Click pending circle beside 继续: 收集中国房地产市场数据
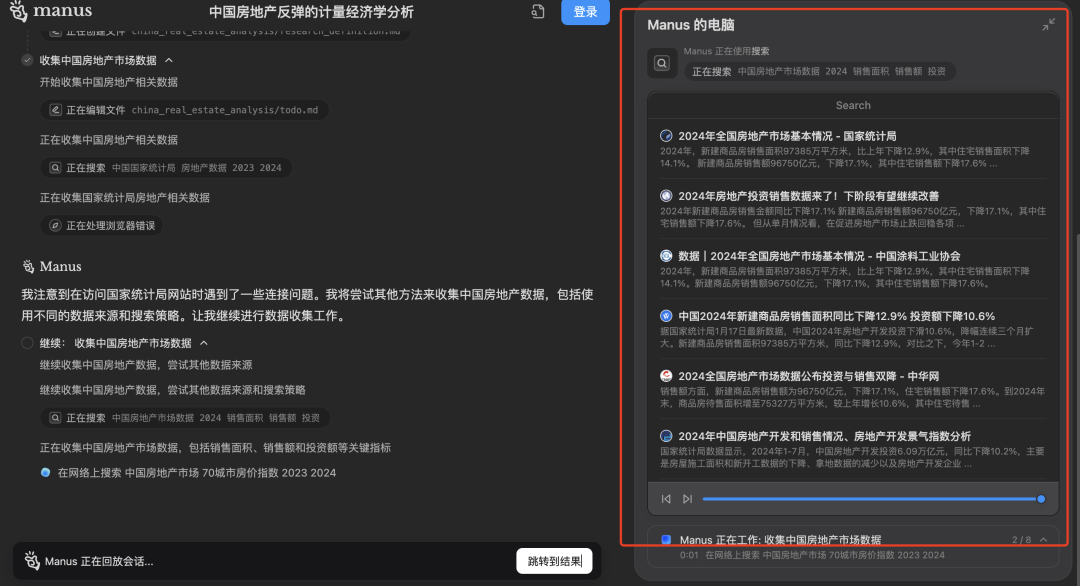 tap(27, 343)
